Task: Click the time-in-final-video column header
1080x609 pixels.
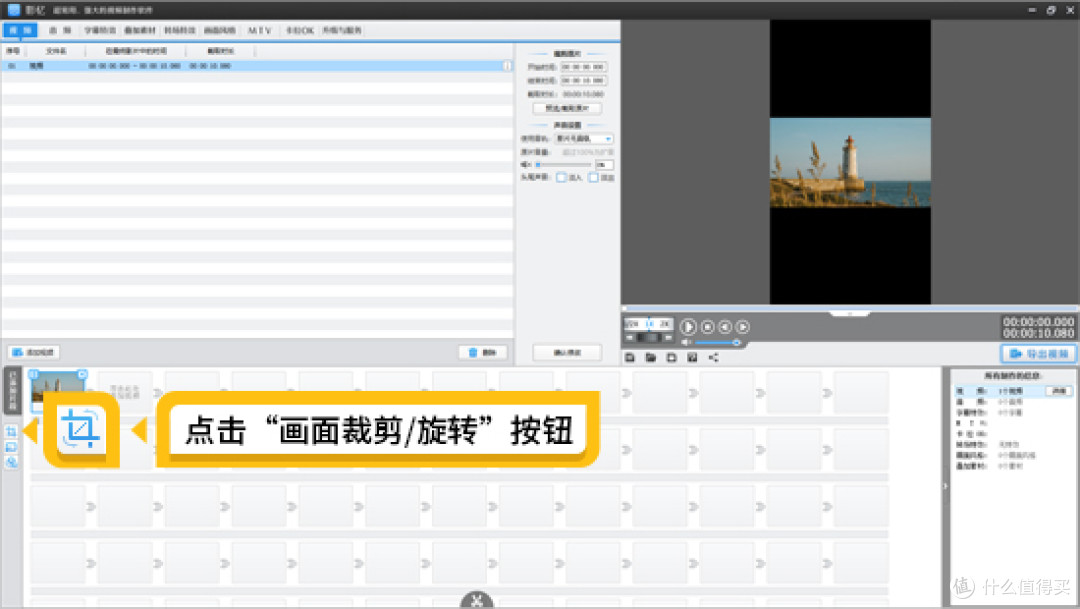Action: pos(136,51)
